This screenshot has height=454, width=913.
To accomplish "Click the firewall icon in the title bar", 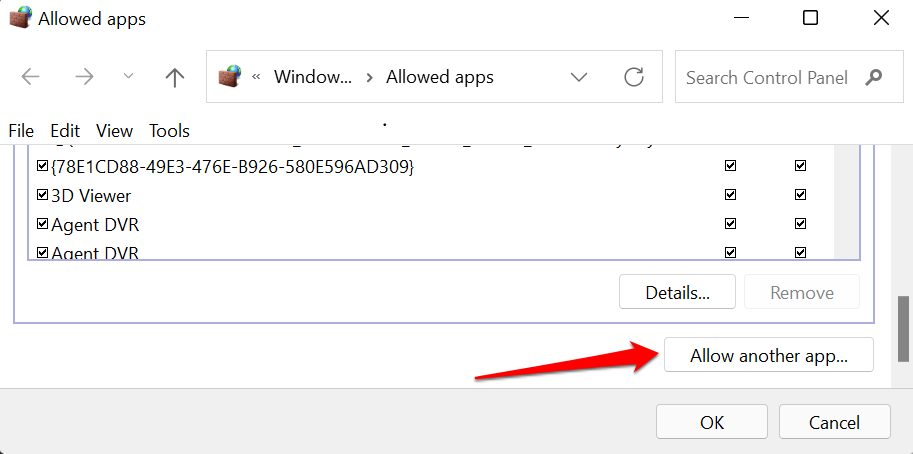I will [20, 19].
